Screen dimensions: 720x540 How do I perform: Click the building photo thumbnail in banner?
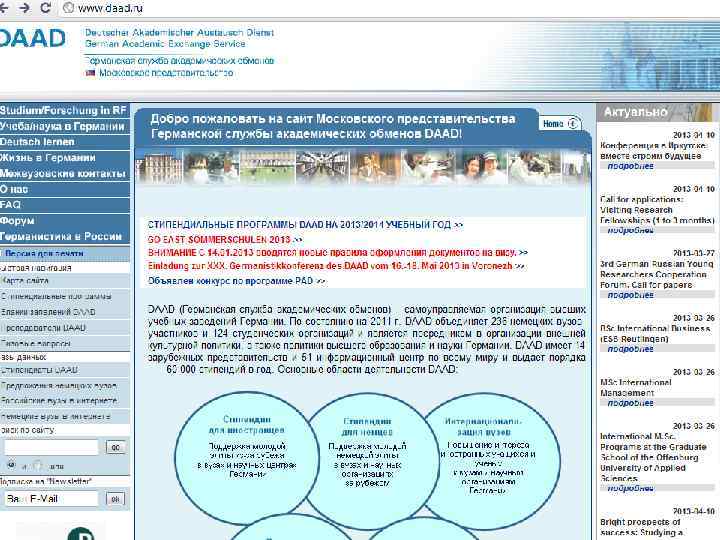pyautogui.click(x=159, y=168)
